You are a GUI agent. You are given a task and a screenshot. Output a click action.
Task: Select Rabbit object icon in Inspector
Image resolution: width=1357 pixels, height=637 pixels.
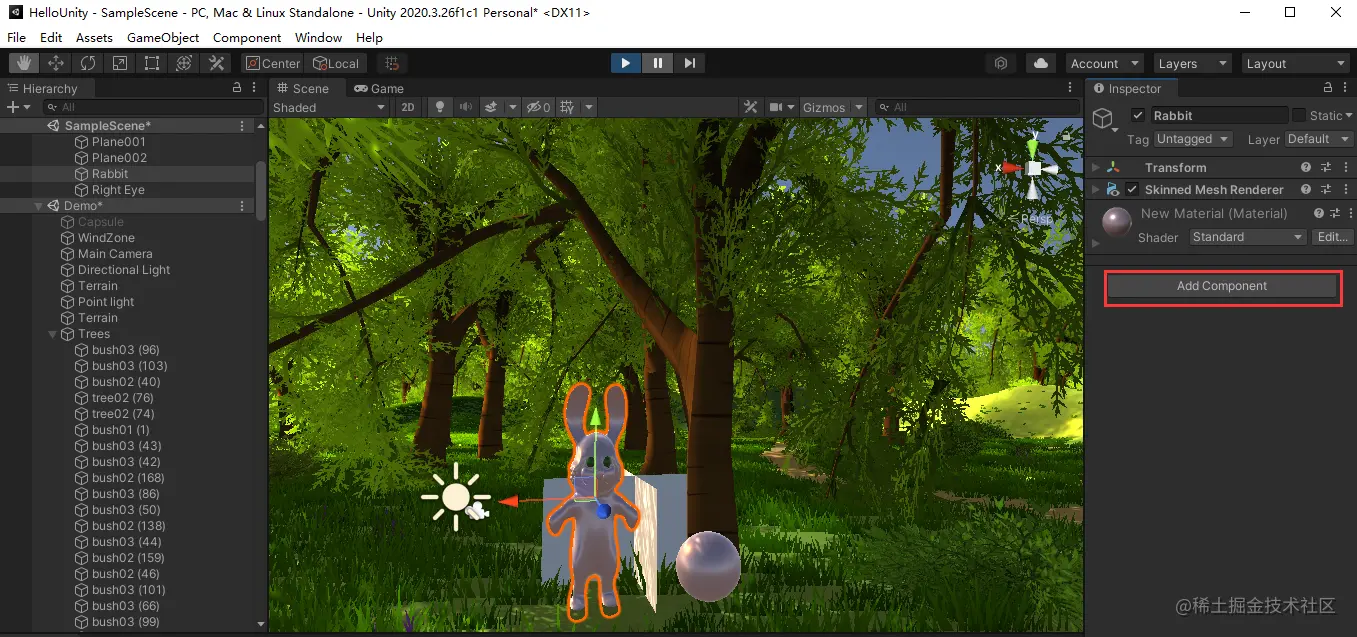pyautogui.click(x=1103, y=120)
